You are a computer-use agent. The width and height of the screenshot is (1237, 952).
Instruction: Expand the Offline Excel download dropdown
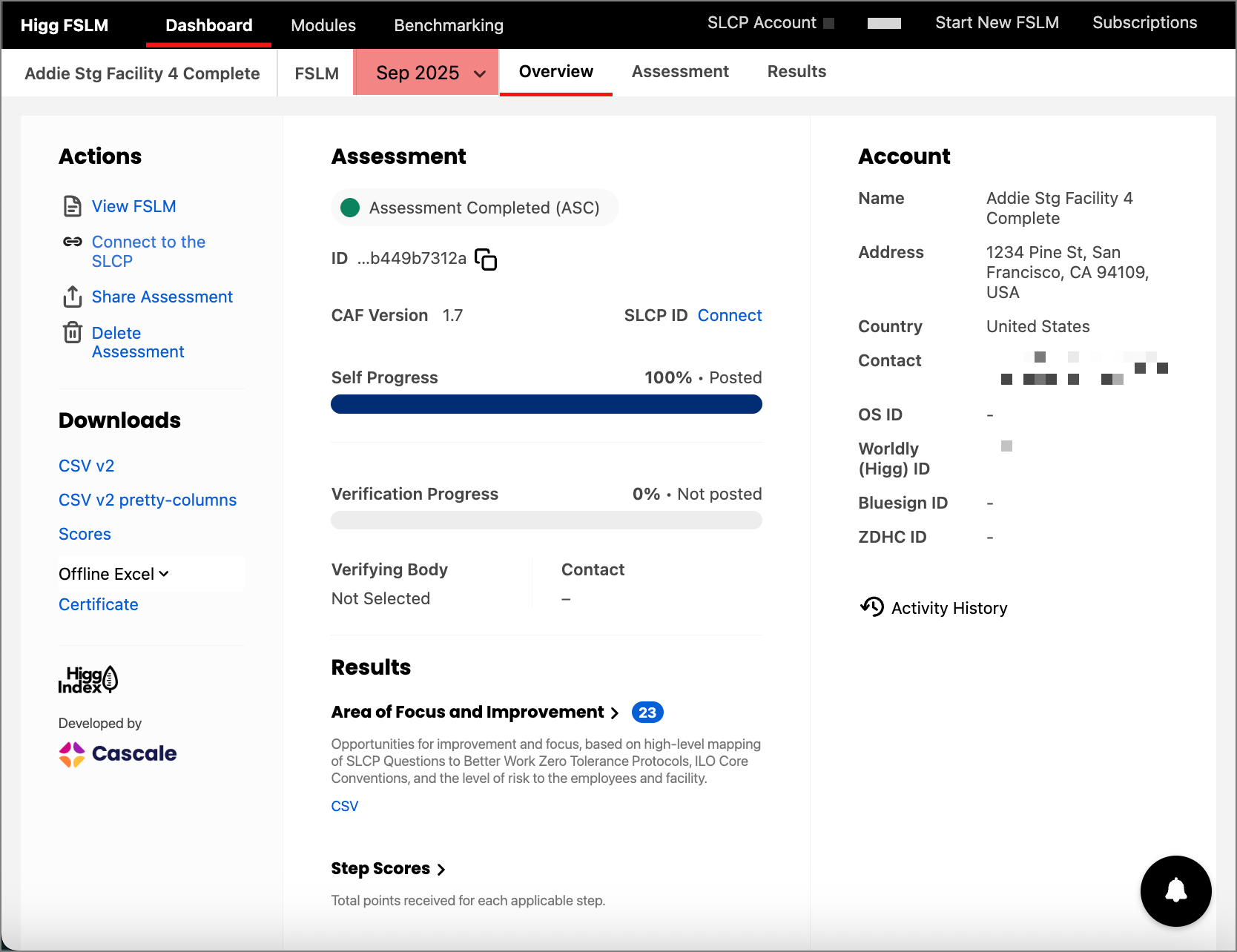pyautogui.click(x=114, y=574)
